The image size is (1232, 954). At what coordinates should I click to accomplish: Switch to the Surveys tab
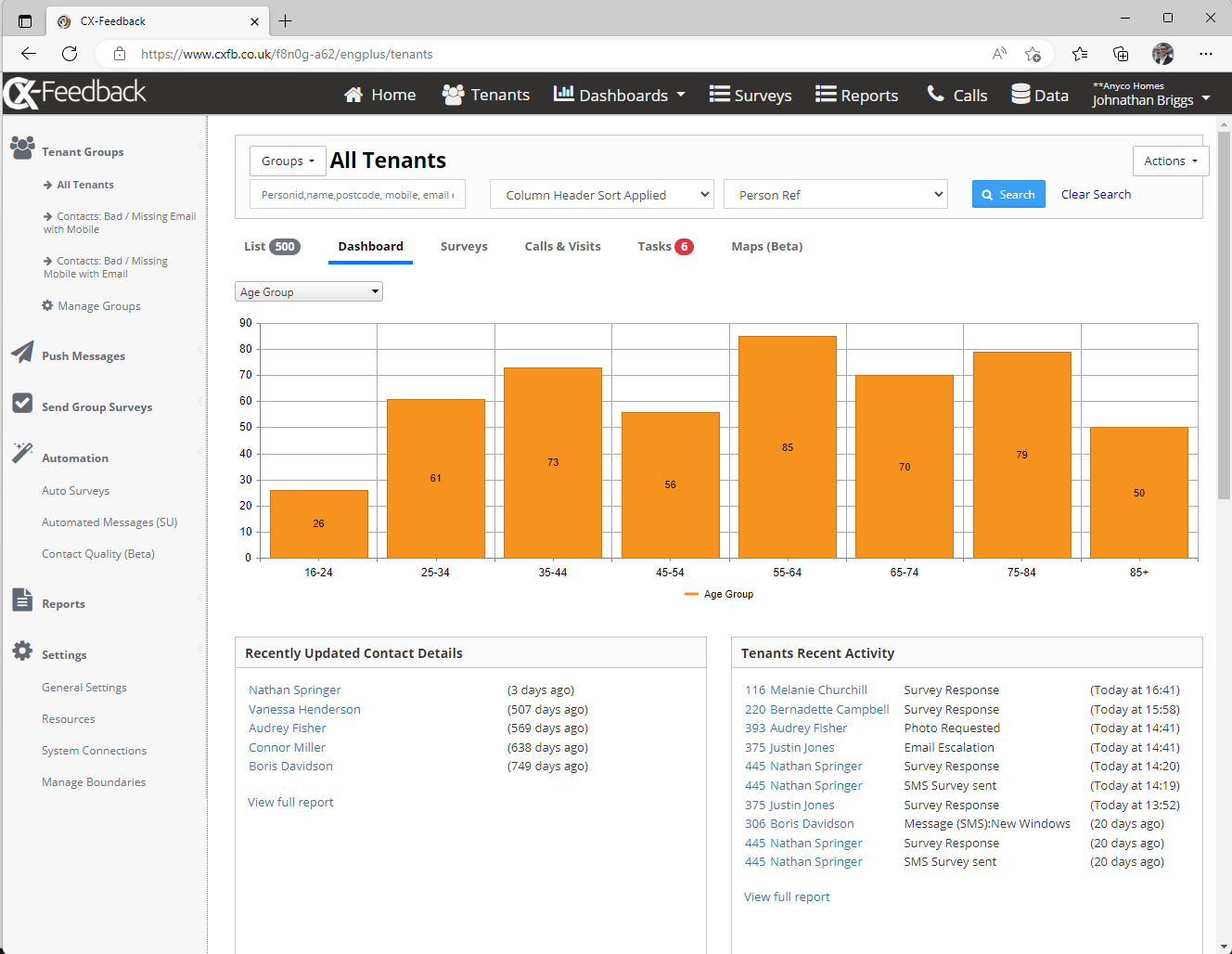(464, 246)
